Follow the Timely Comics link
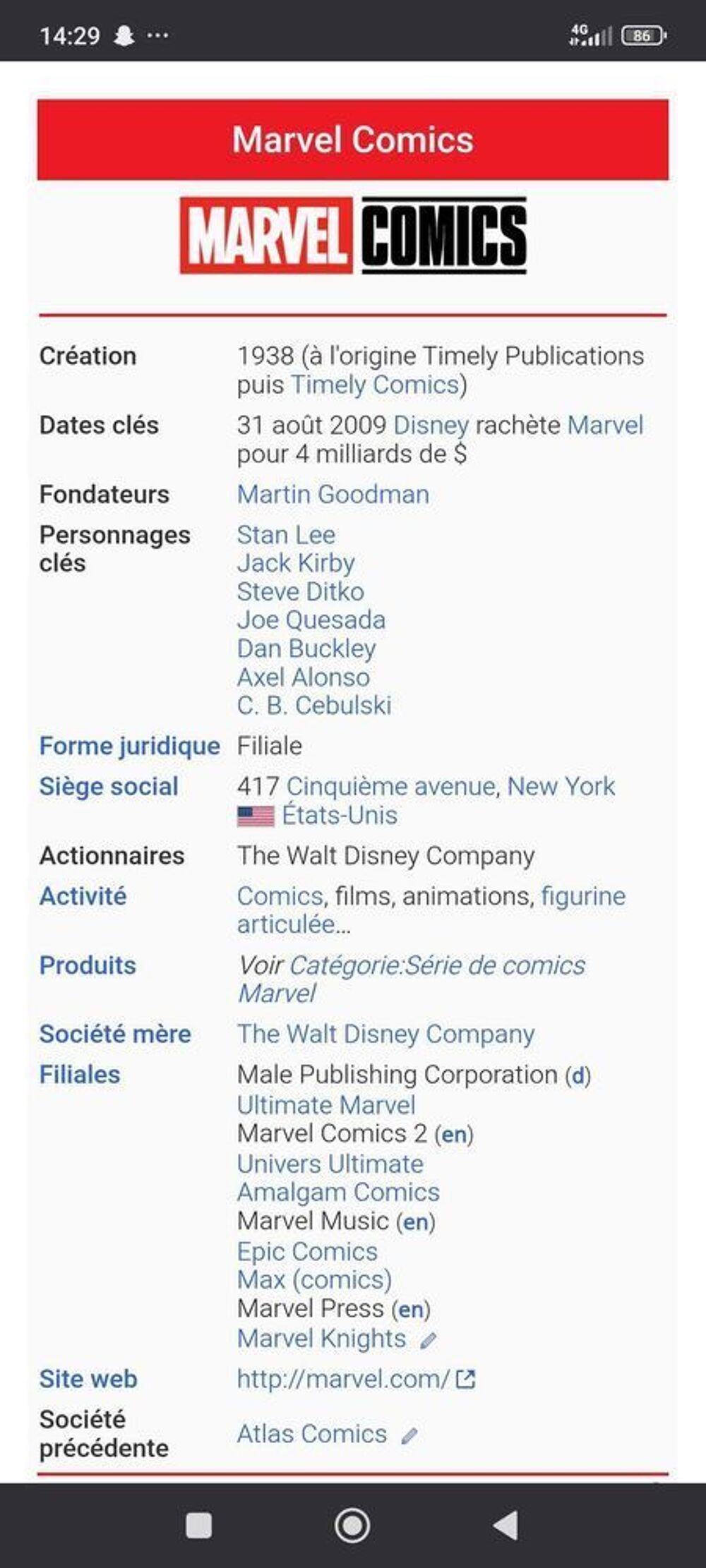This screenshot has width=706, height=1568. coord(375,385)
